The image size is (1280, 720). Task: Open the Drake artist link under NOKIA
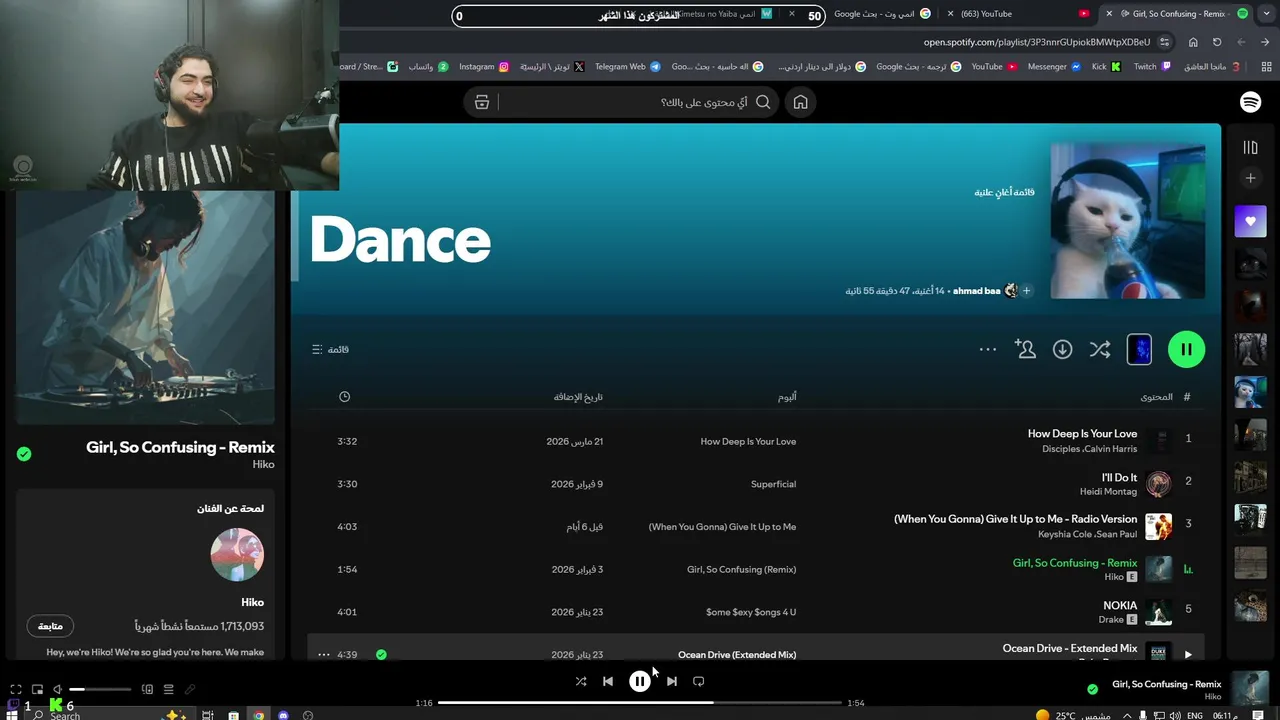tap(1111, 620)
